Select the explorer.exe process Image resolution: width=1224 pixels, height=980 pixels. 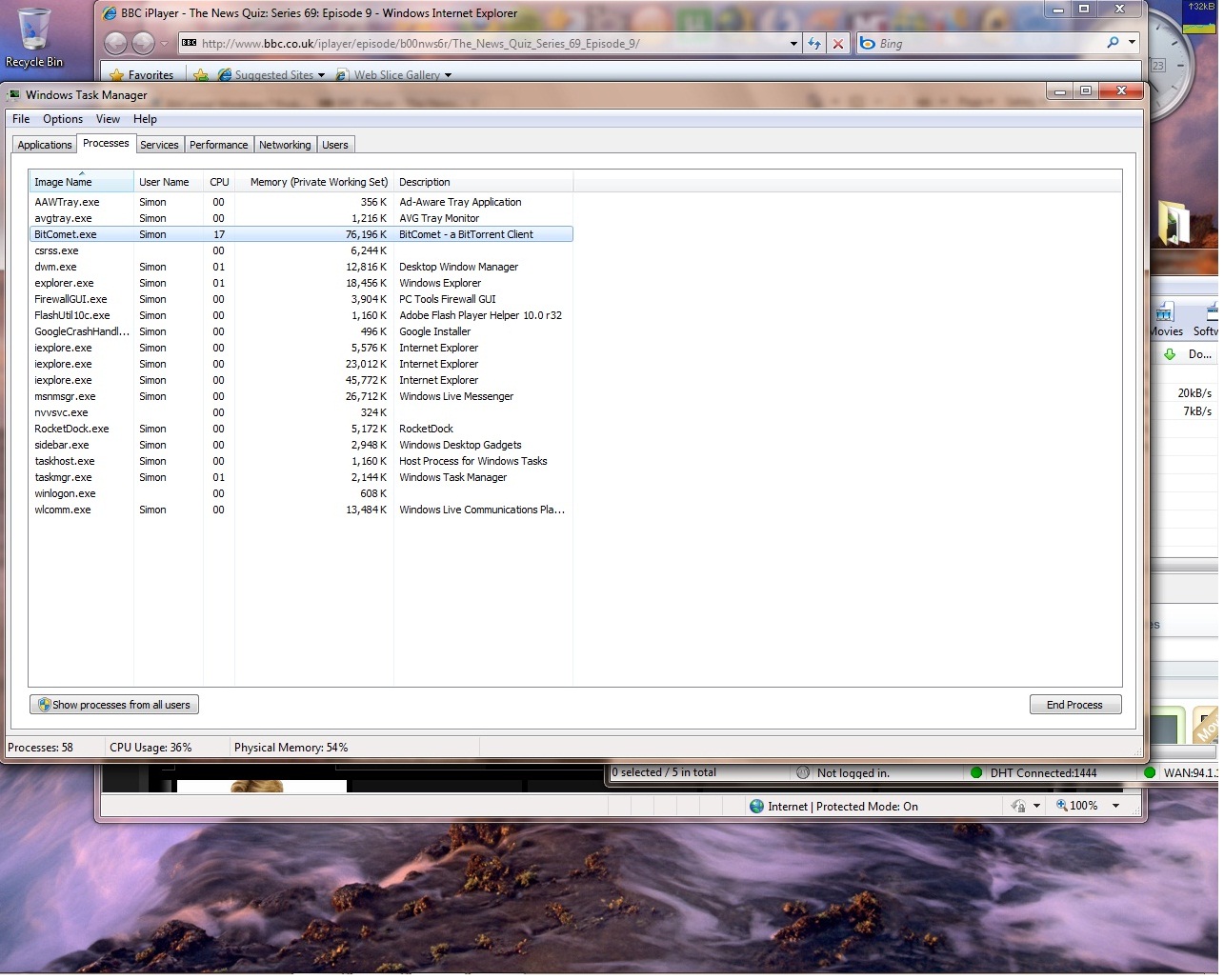coord(301,283)
